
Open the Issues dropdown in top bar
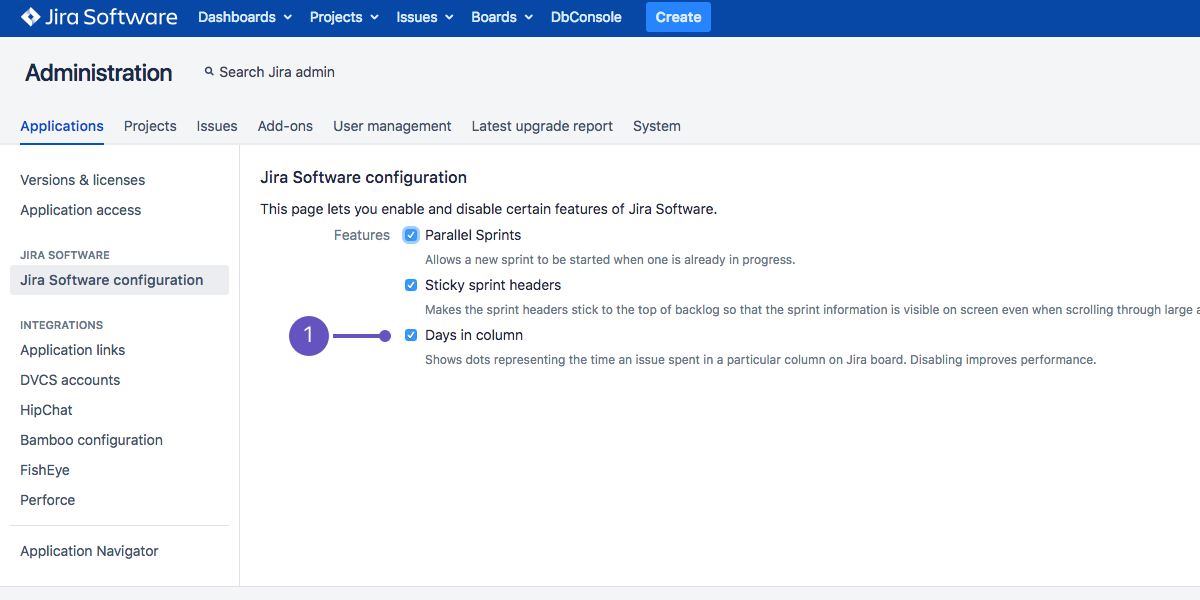click(x=425, y=17)
